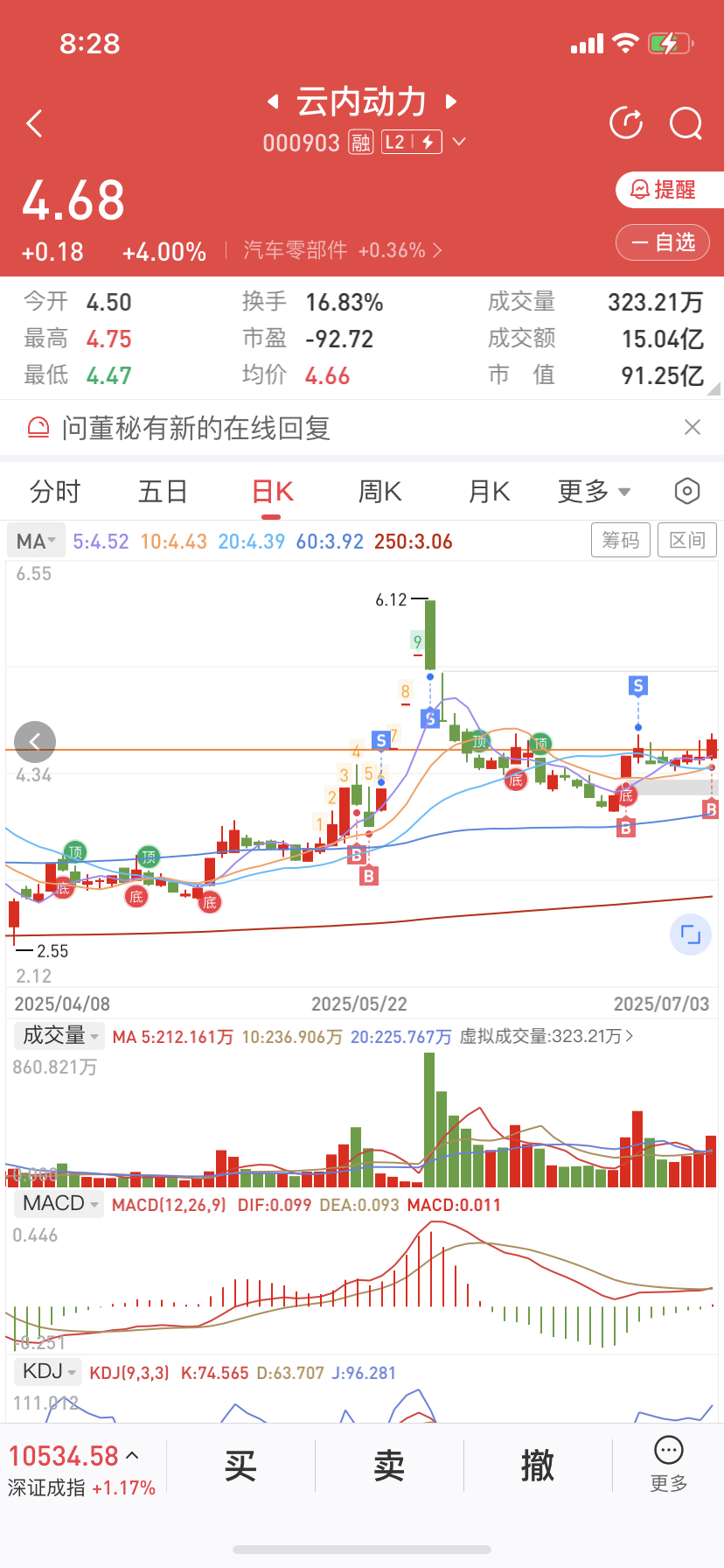724x1568 pixels.
Task: Tap the Wi-Fi status icon
Action: tap(625, 43)
